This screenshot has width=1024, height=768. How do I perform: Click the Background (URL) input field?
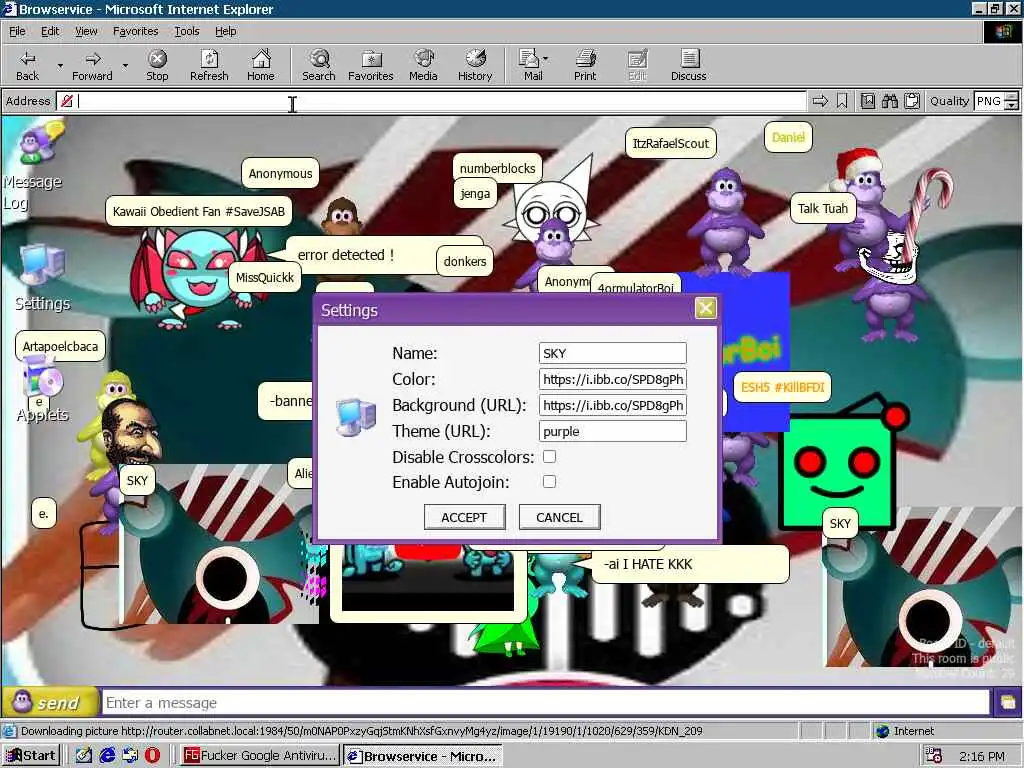click(x=613, y=406)
